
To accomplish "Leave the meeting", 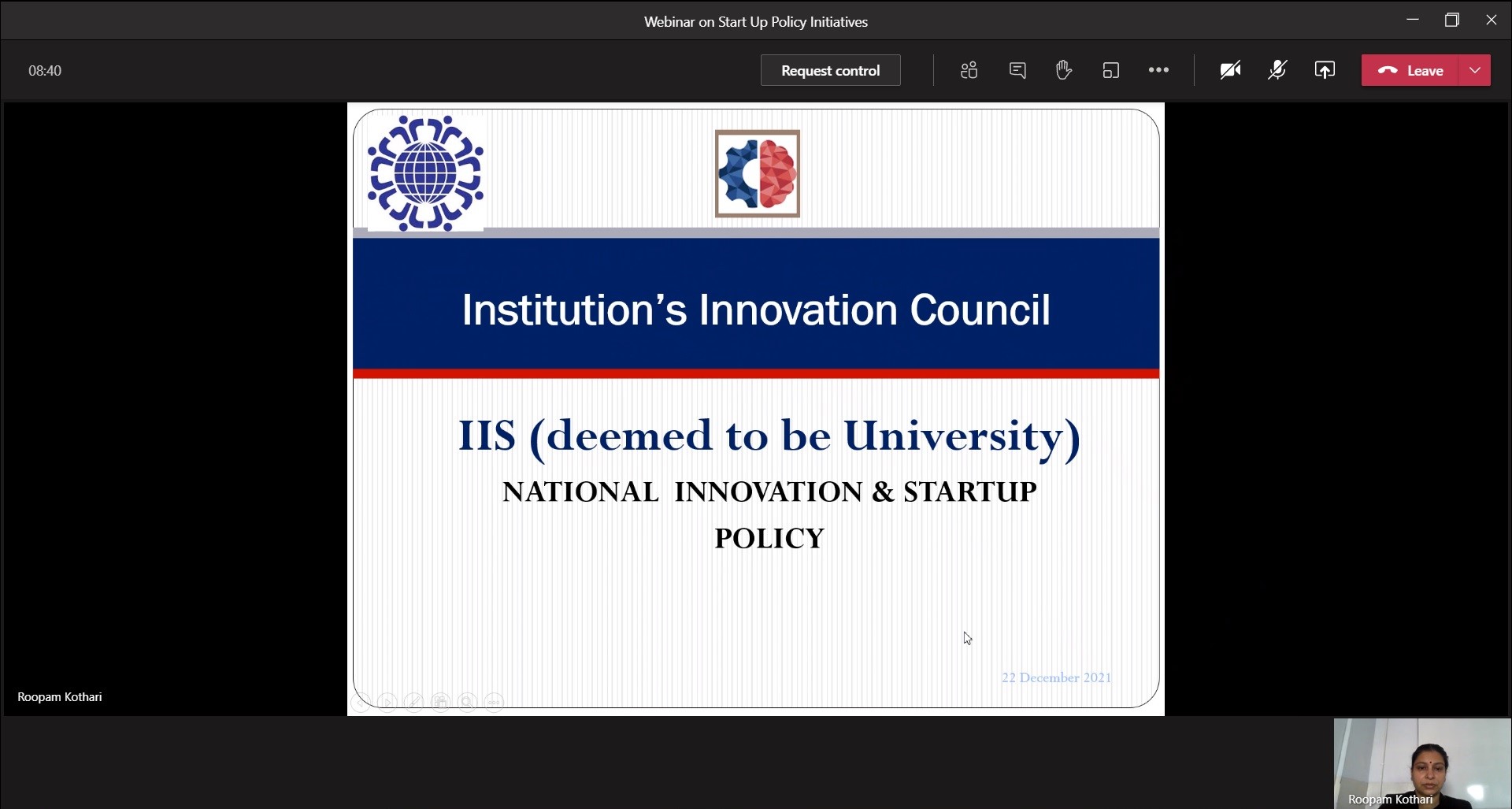I will point(1411,70).
